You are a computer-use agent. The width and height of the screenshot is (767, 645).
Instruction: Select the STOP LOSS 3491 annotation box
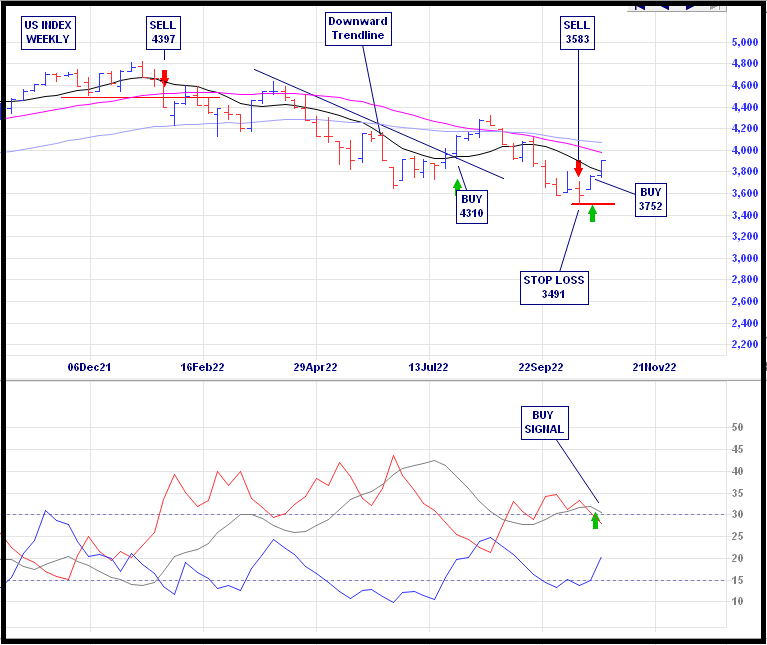(554, 288)
